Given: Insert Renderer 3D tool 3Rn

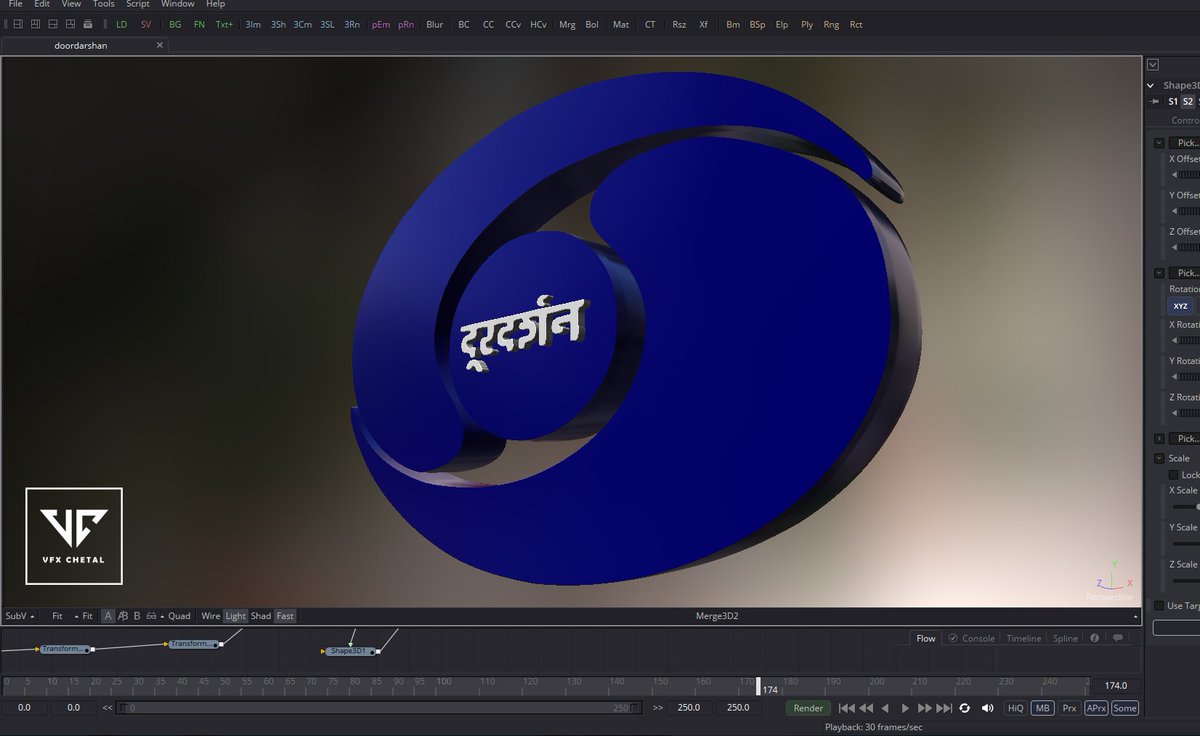Looking at the screenshot, I should (352, 24).
